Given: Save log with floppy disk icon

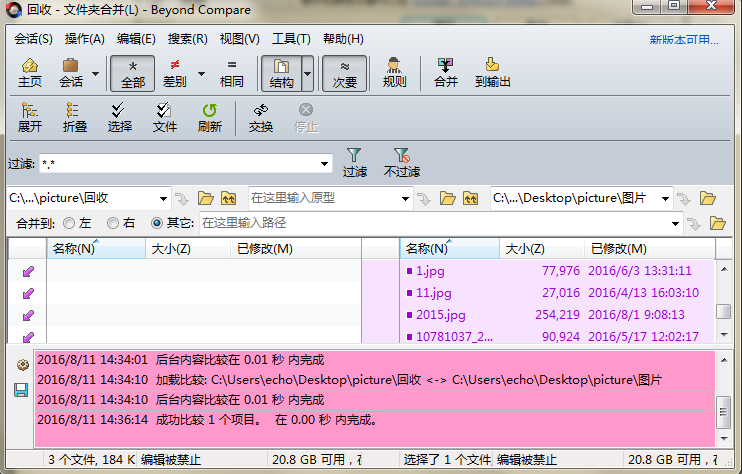Looking at the screenshot, I should click(x=21, y=390).
